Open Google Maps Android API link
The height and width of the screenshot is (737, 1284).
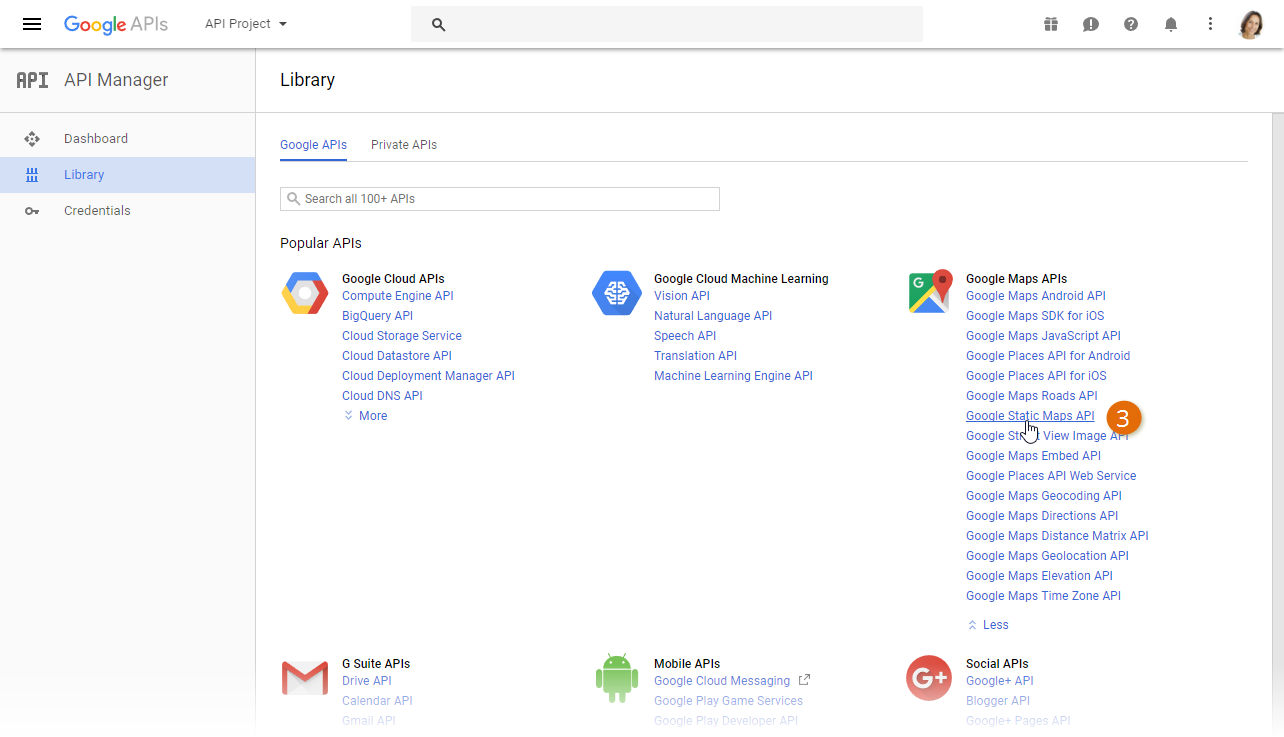(x=1036, y=296)
